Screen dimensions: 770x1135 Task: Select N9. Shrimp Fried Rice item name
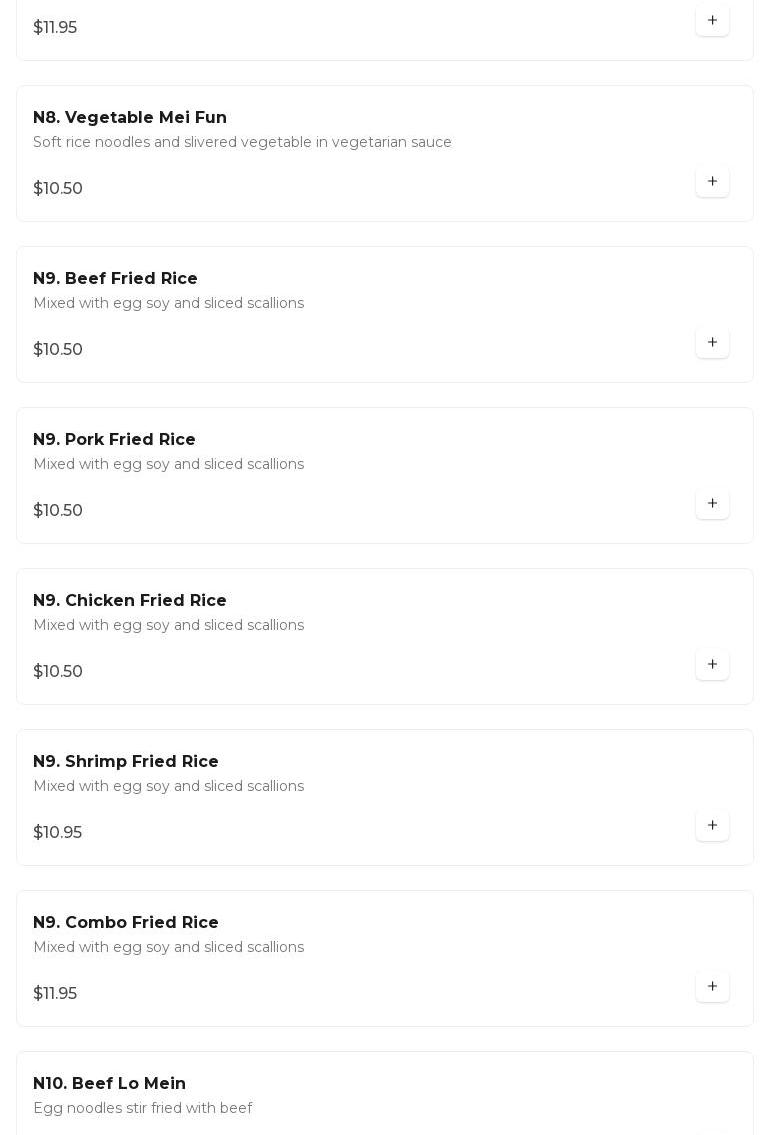[126, 762]
